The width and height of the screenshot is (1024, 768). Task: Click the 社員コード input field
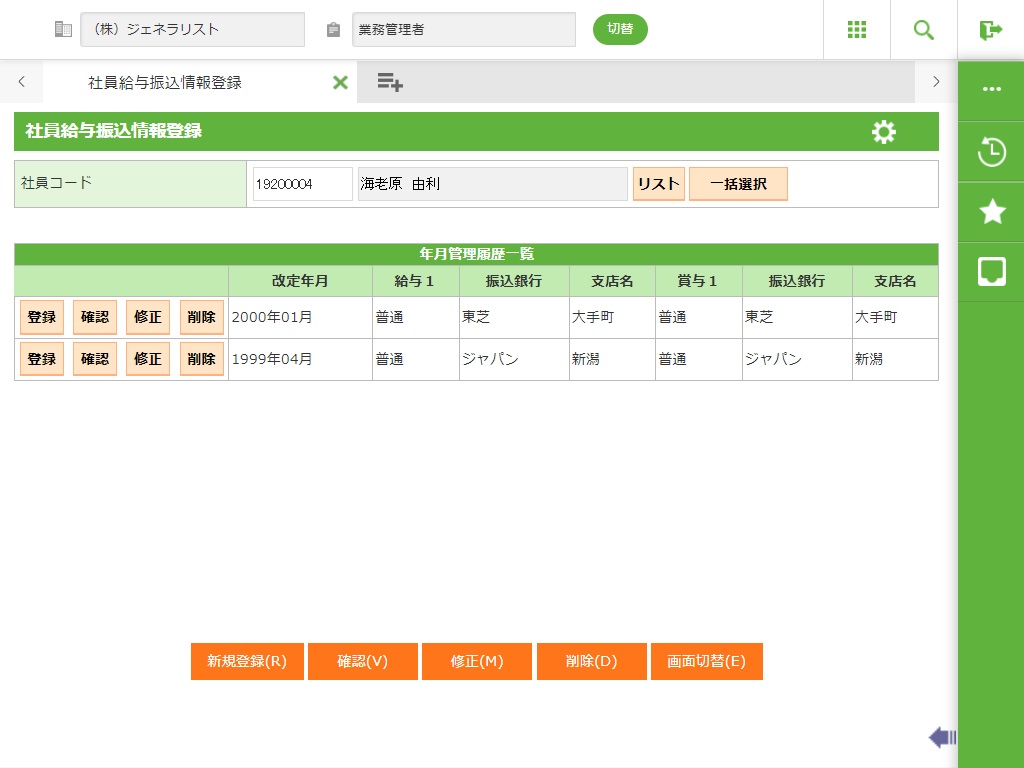(x=302, y=184)
